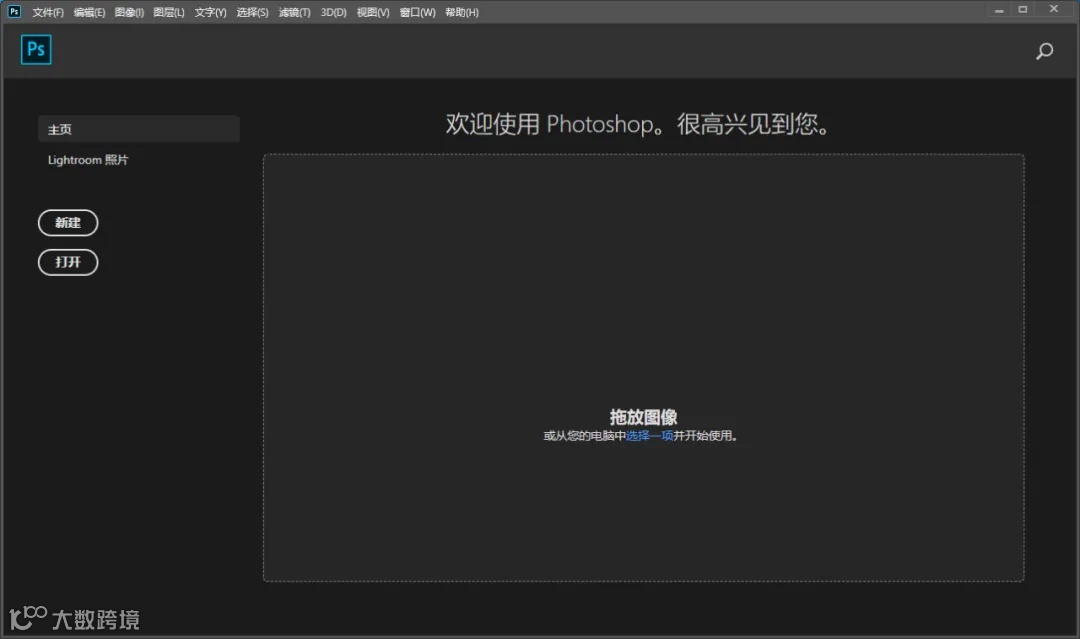Viewport: 1080px width, 639px height.
Task: Open the 3D(D) menu
Action: click(333, 12)
